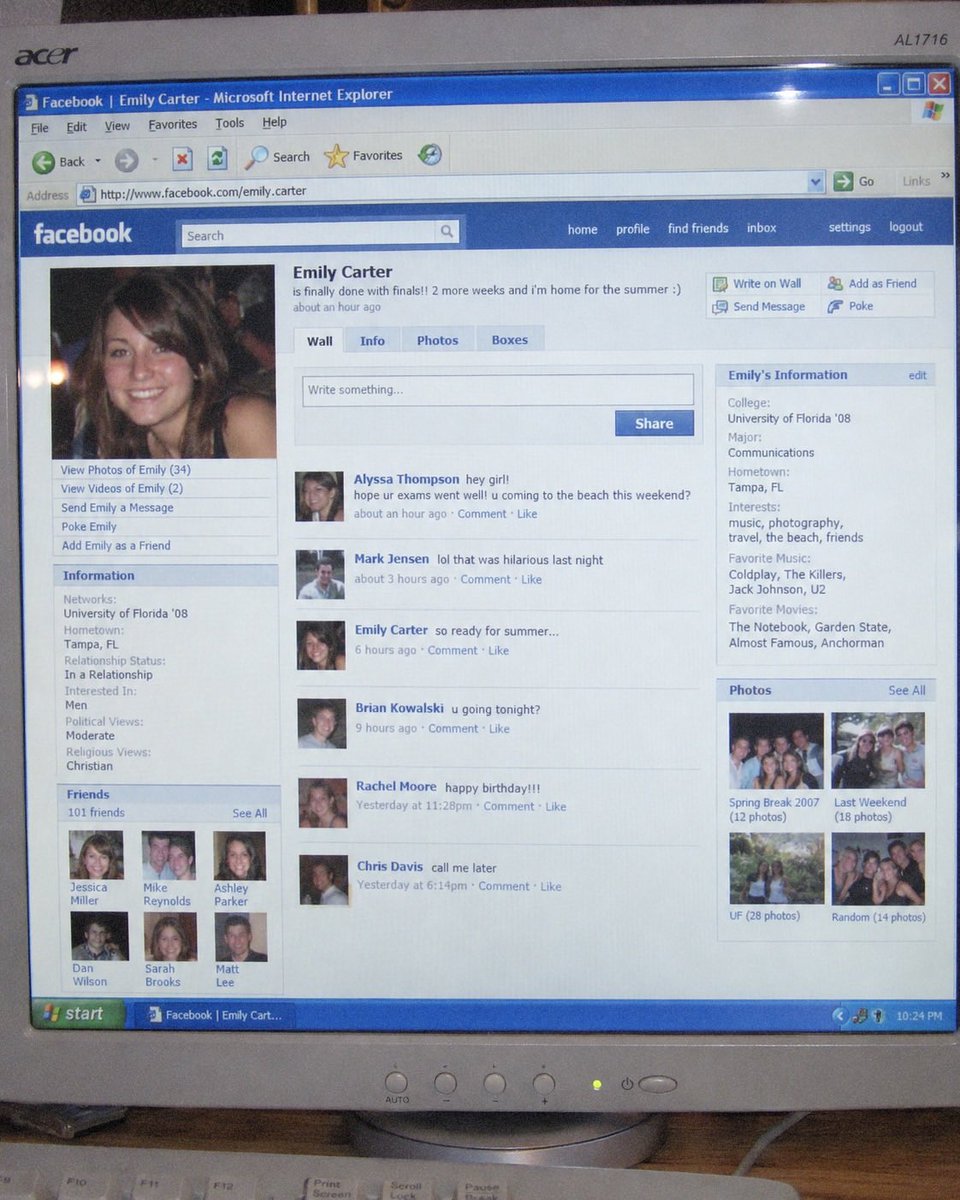Expand the Links toolbar chevron
Image resolution: width=960 pixels, height=1200 pixels.
coord(945,176)
